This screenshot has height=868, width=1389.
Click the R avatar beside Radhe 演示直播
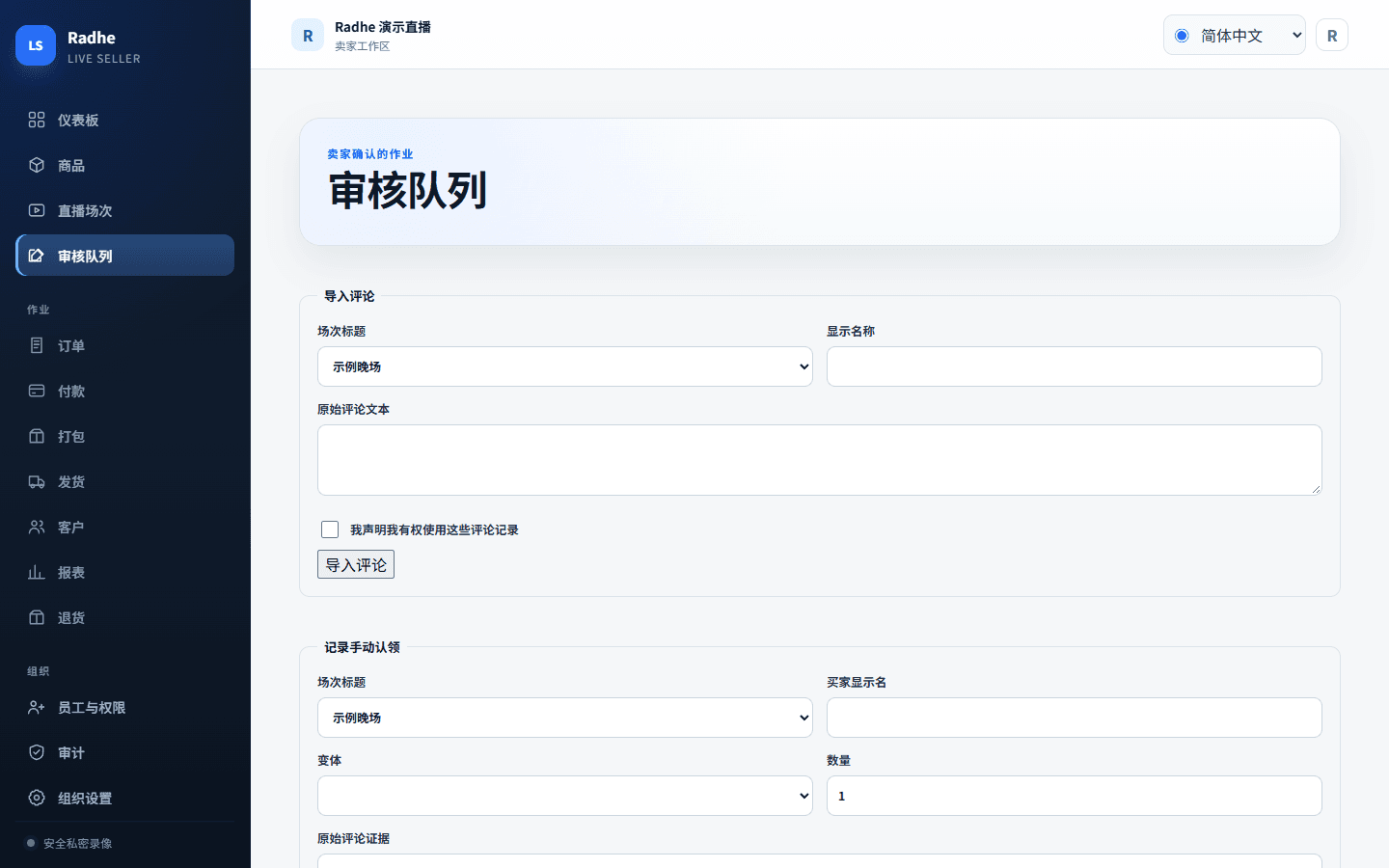coord(308,35)
